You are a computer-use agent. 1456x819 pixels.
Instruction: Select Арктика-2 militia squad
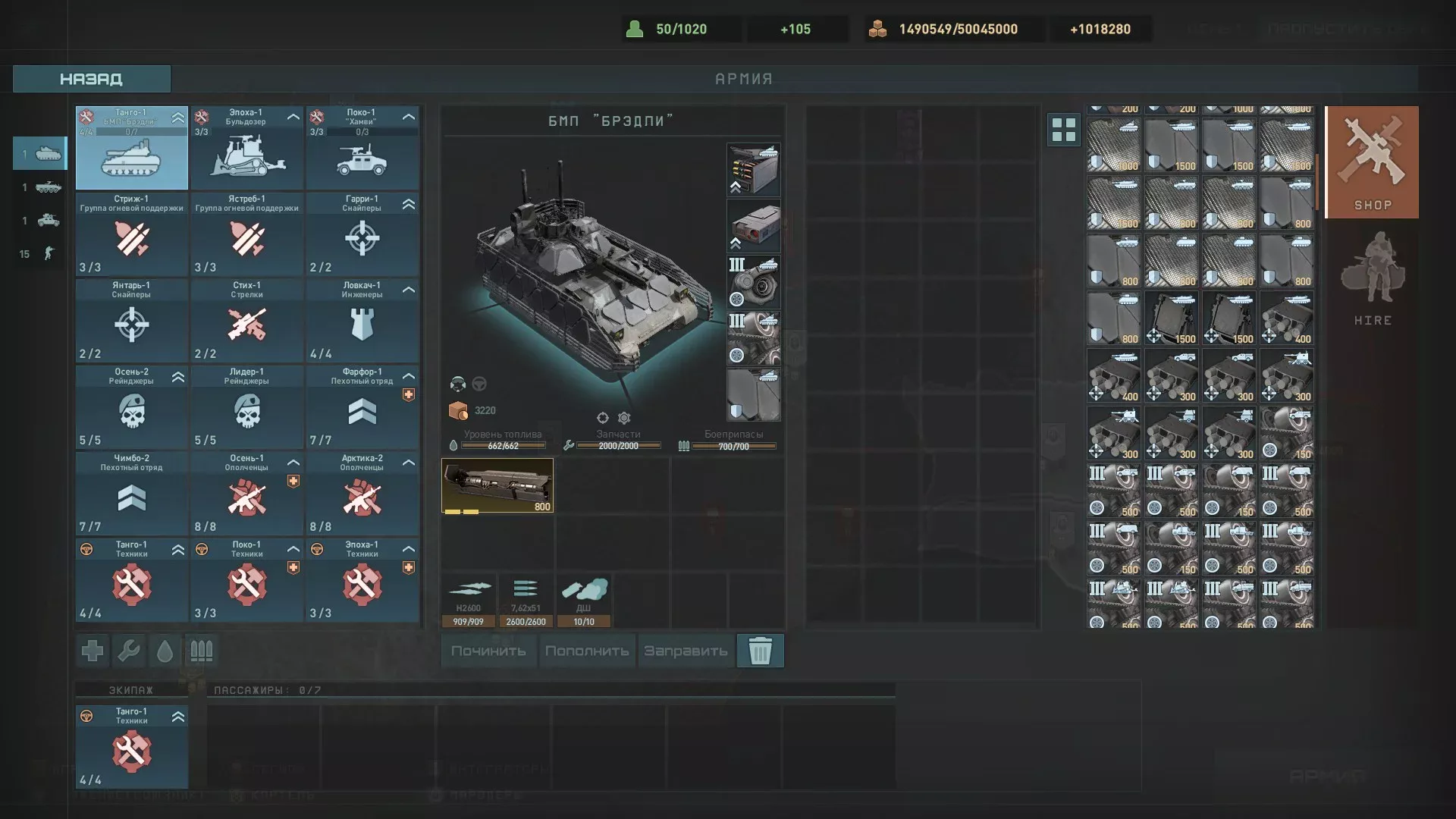coord(362,494)
